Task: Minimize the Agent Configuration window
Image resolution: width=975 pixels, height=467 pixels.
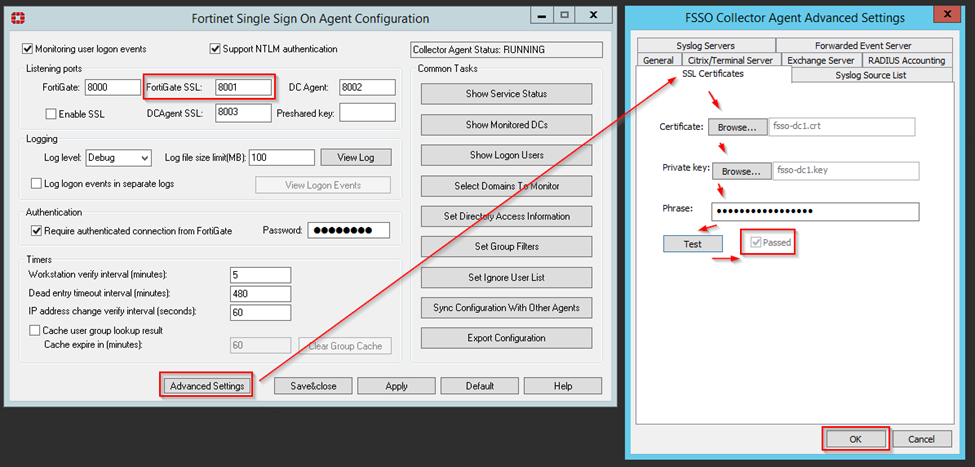Action: pyautogui.click(x=543, y=15)
